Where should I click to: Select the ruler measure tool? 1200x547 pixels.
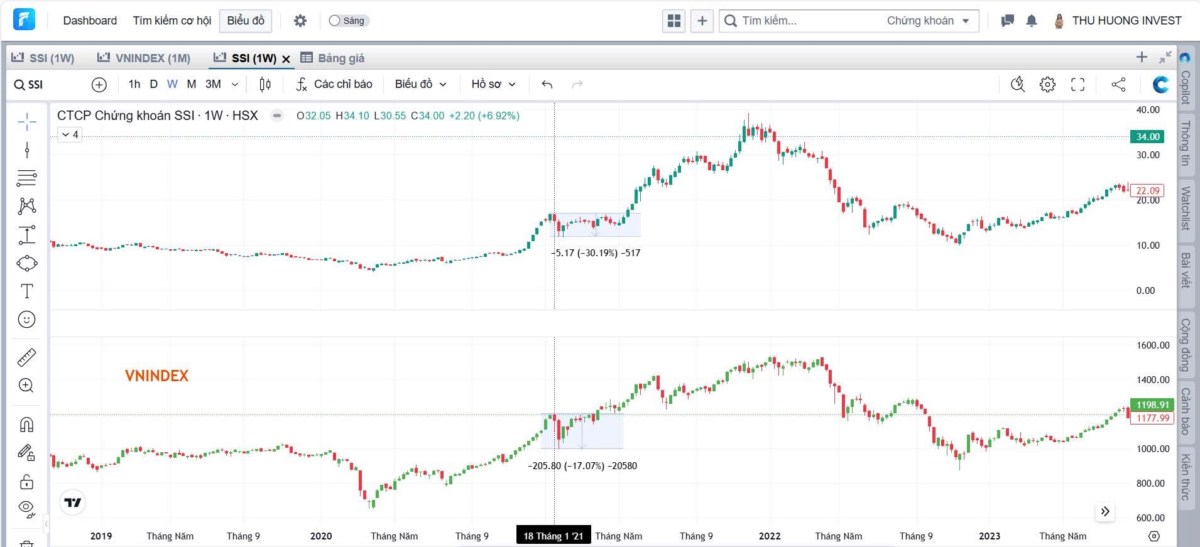(27, 357)
